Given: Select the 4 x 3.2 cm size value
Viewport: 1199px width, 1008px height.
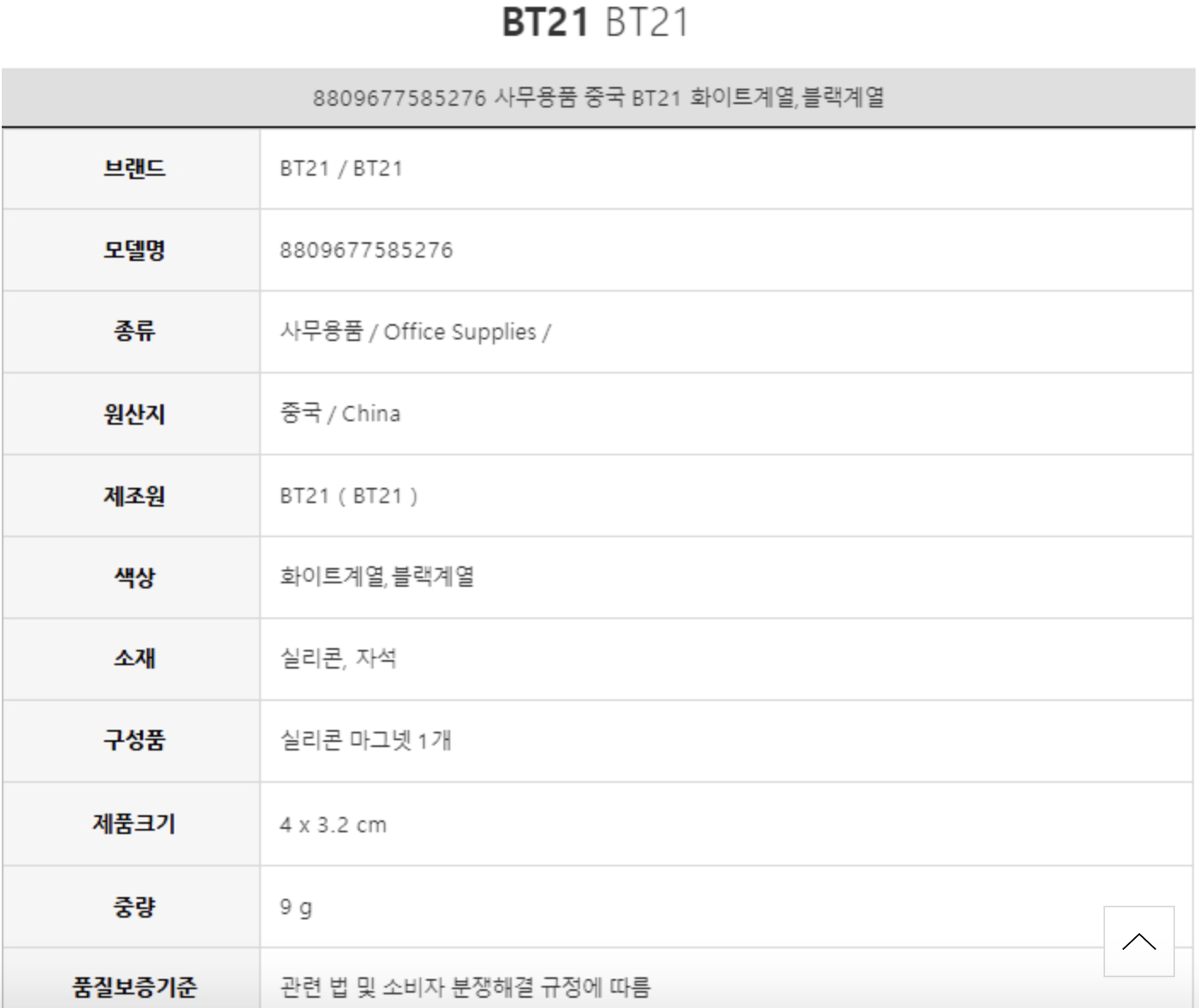Looking at the screenshot, I should (333, 825).
